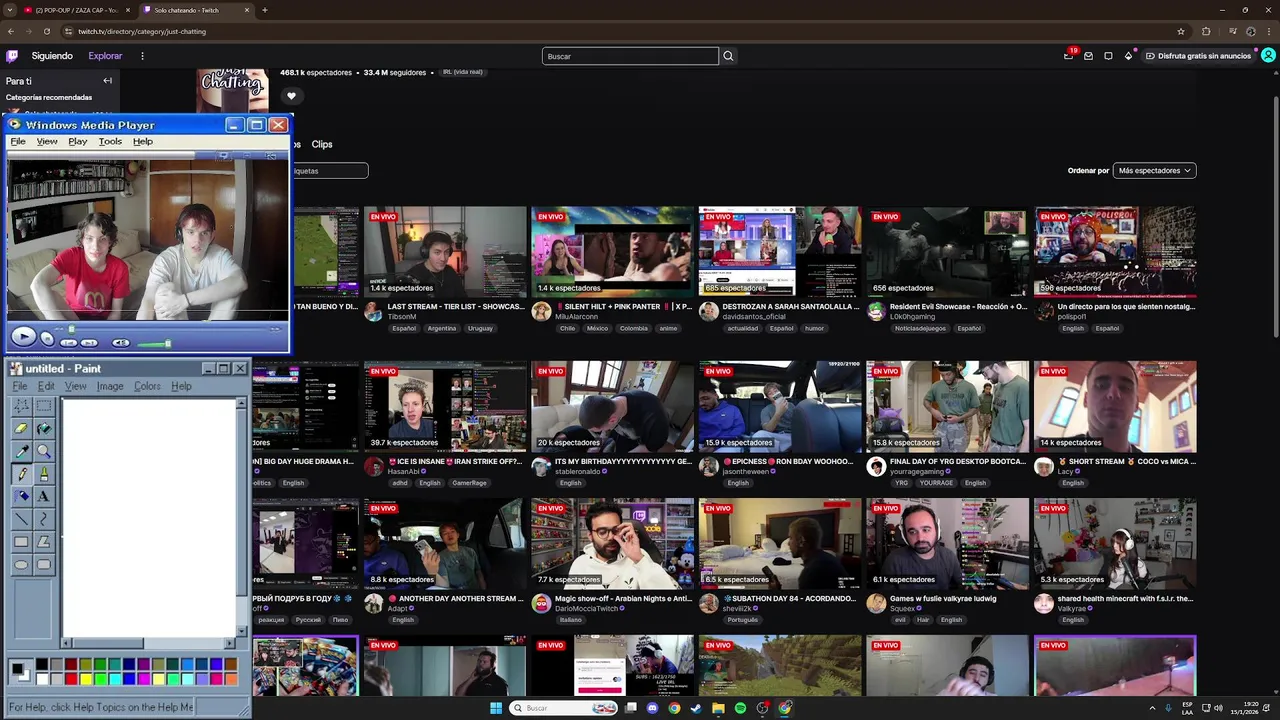Select the Pick Color eyedropper tool

click(21, 451)
